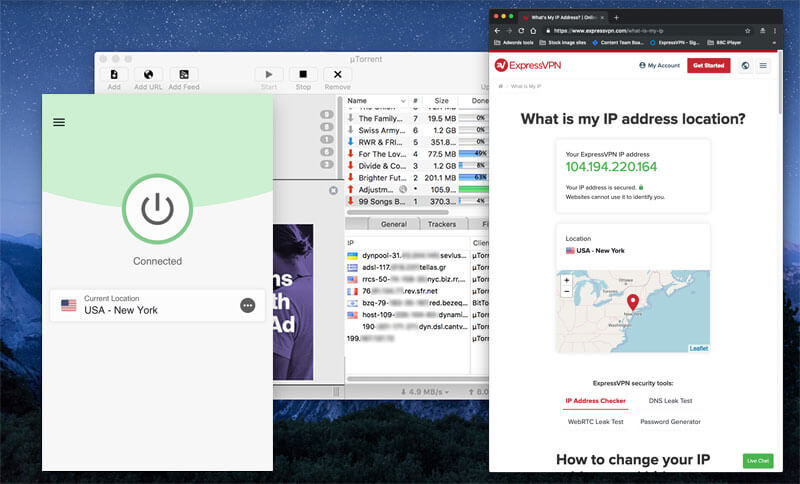Open the website hamburger menu icon
The width and height of the screenshot is (800, 484).
(763, 65)
